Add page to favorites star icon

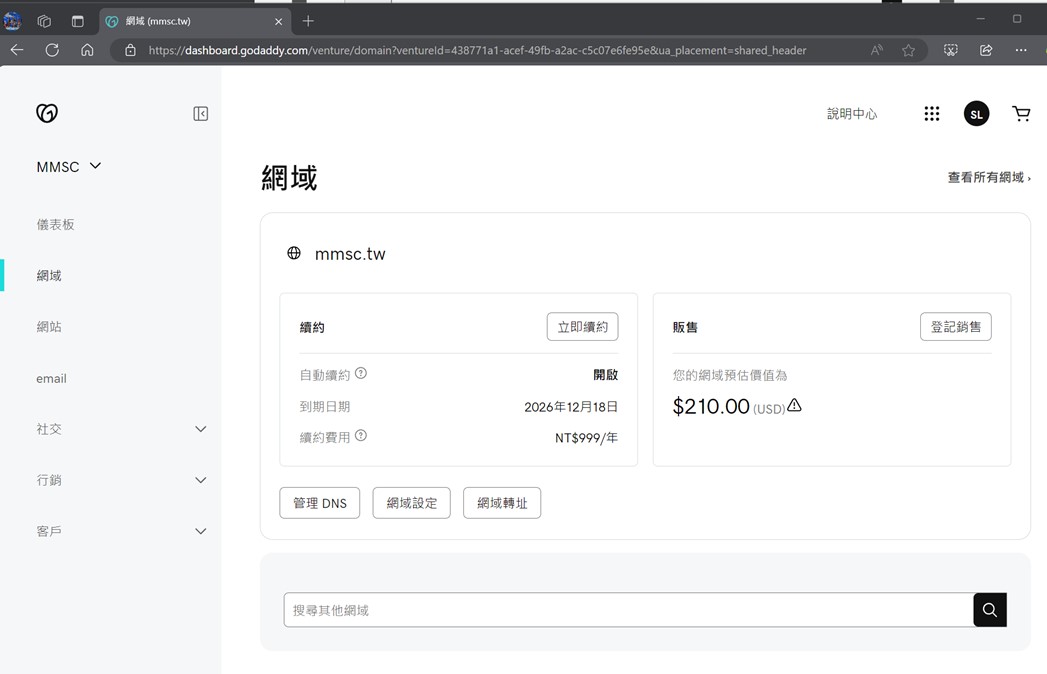tap(908, 50)
